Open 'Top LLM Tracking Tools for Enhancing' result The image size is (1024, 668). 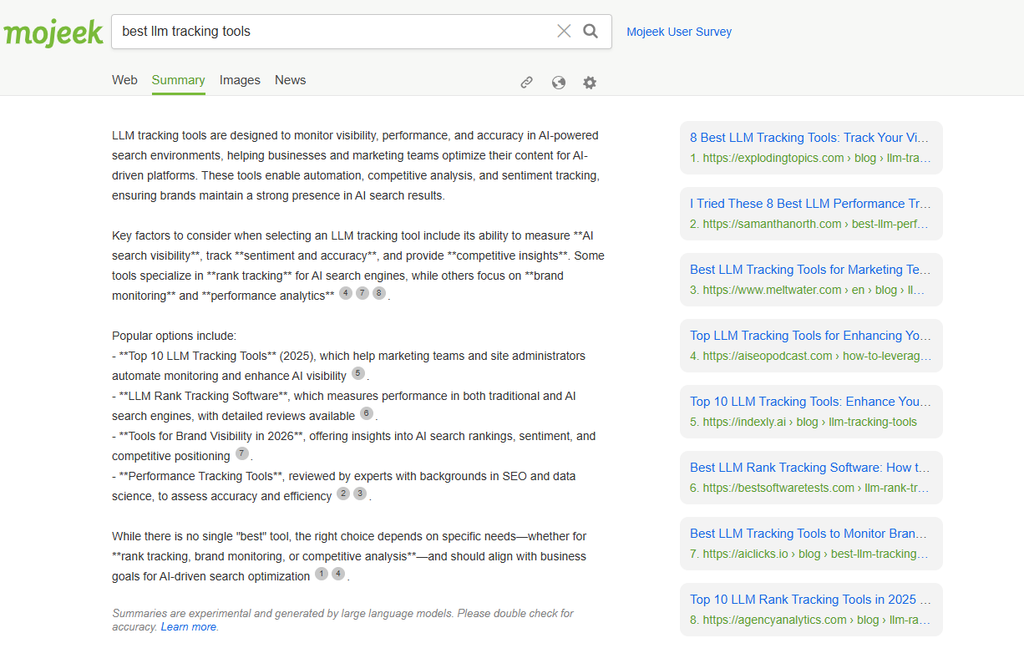[810, 336]
